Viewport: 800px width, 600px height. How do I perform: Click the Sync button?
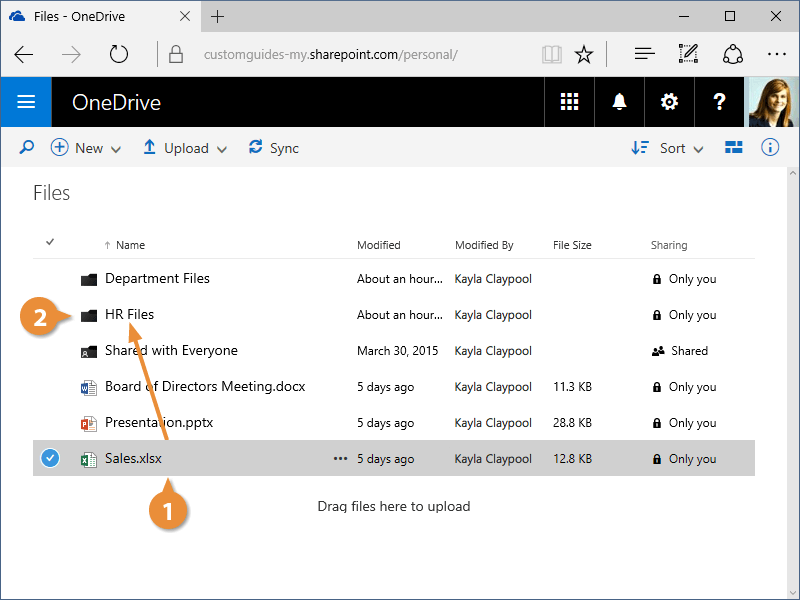coord(274,148)
